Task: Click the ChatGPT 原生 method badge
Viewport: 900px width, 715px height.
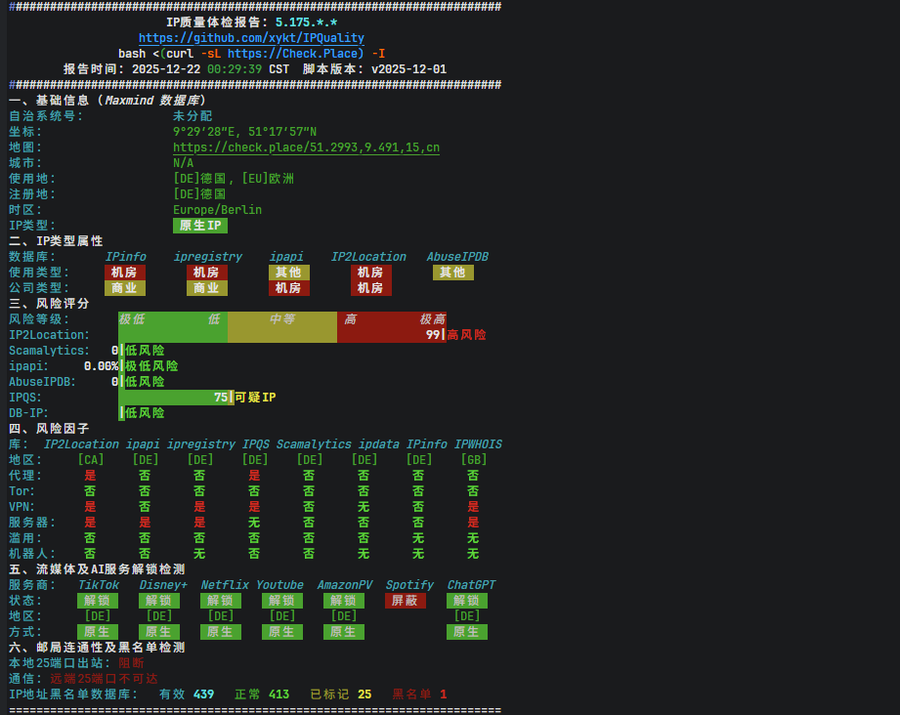Action: [x=467, y=632]
